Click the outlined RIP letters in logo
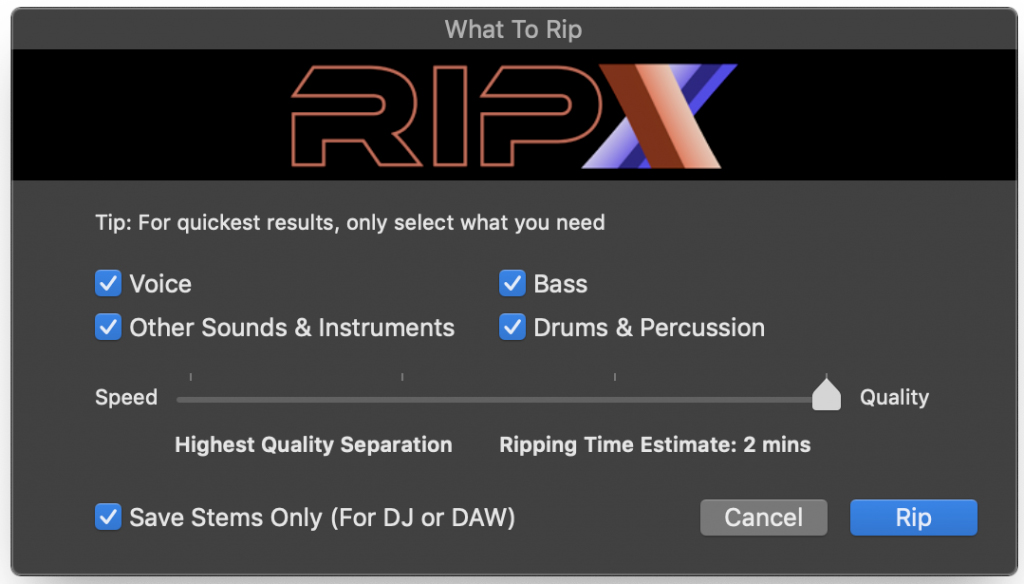The width and height of the screenshot is (1024, 584). (446, 116)
